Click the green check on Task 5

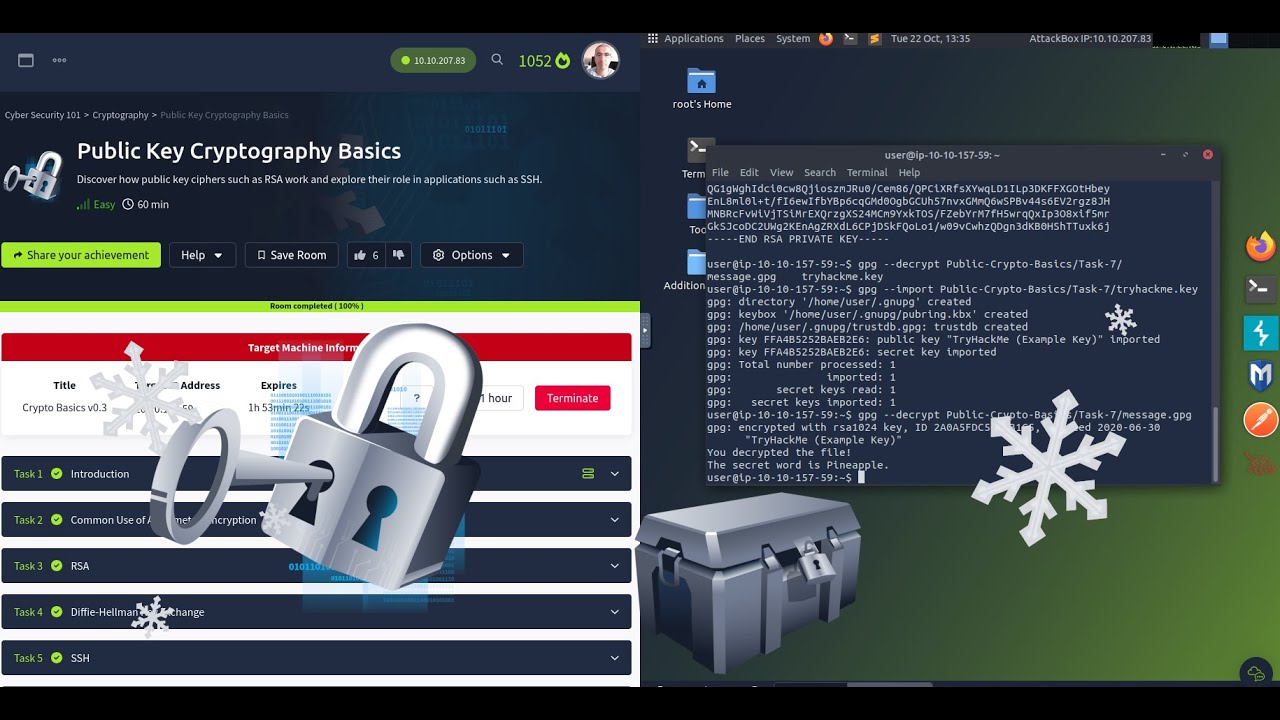pos(57,658)
